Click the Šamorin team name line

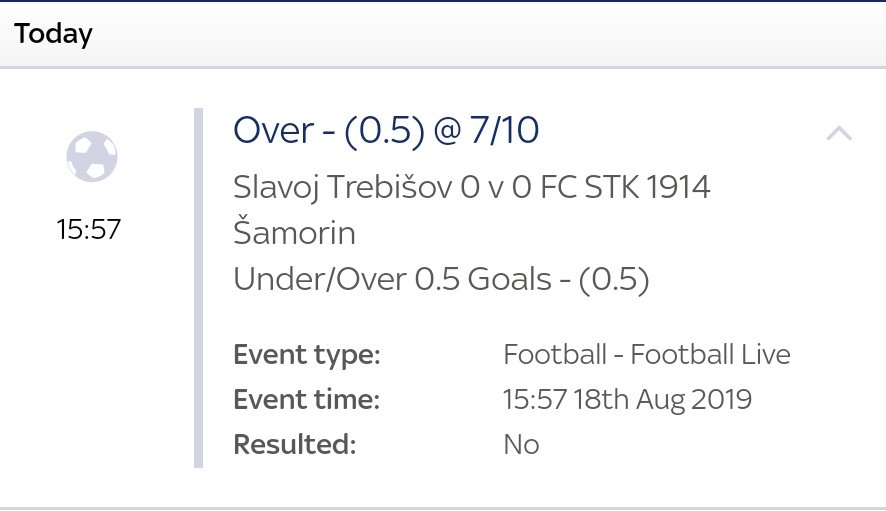click(294, 232)
